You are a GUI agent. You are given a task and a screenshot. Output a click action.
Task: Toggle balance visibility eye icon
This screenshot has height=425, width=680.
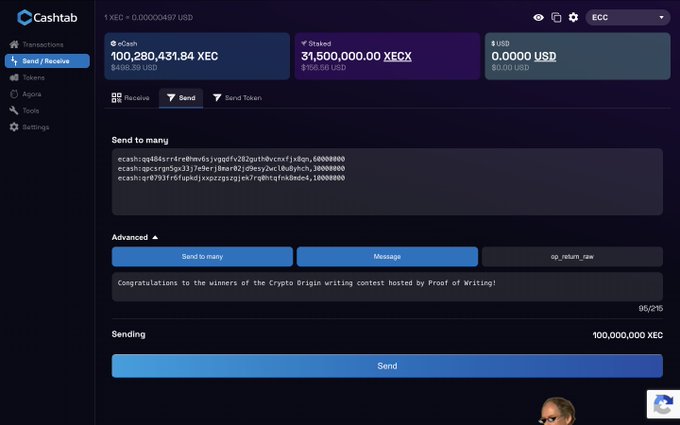pos(538,17)
